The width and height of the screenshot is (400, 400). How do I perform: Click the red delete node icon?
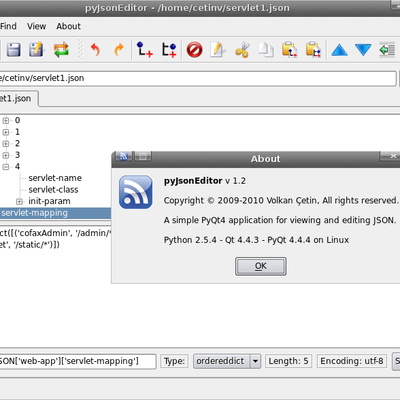click(x=194, y=50)
